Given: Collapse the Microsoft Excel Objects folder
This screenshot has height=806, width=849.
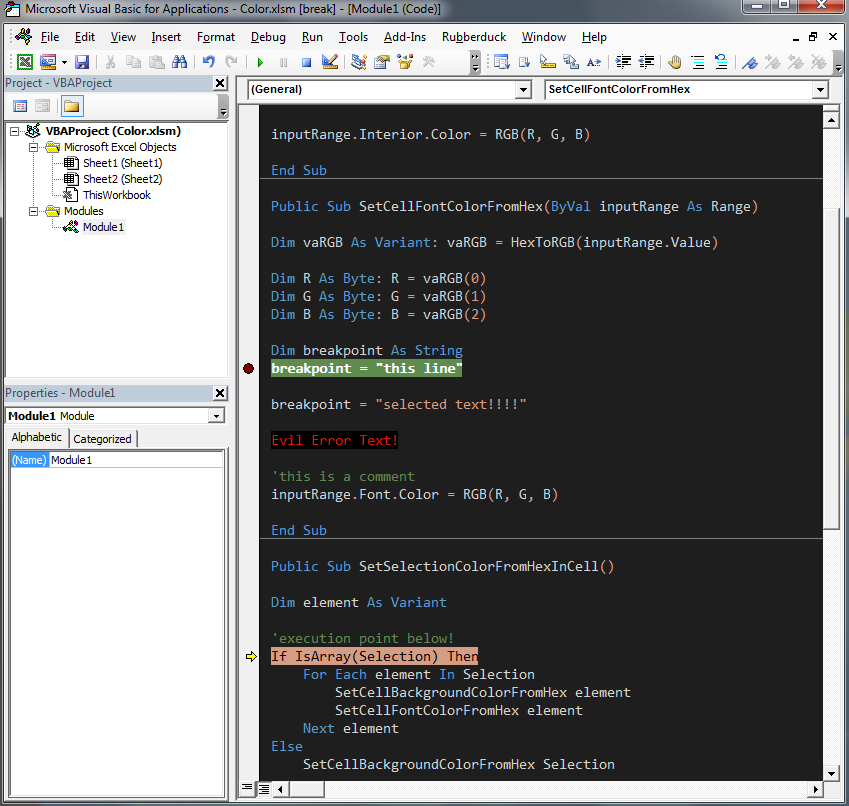Looking at the screenshot, I should click(34, 147).
